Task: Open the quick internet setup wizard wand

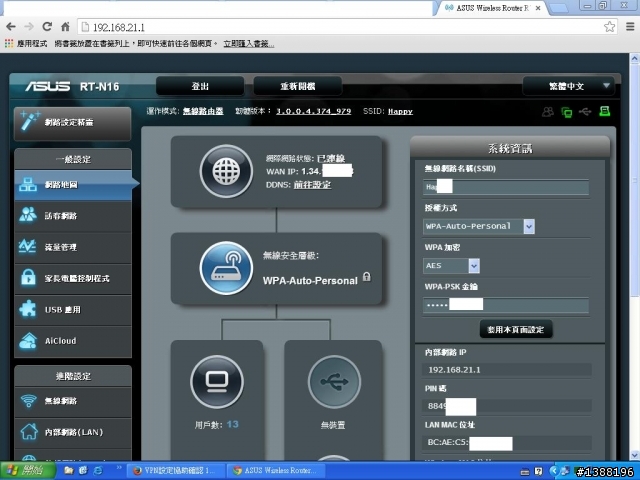Action: point(73,122)
